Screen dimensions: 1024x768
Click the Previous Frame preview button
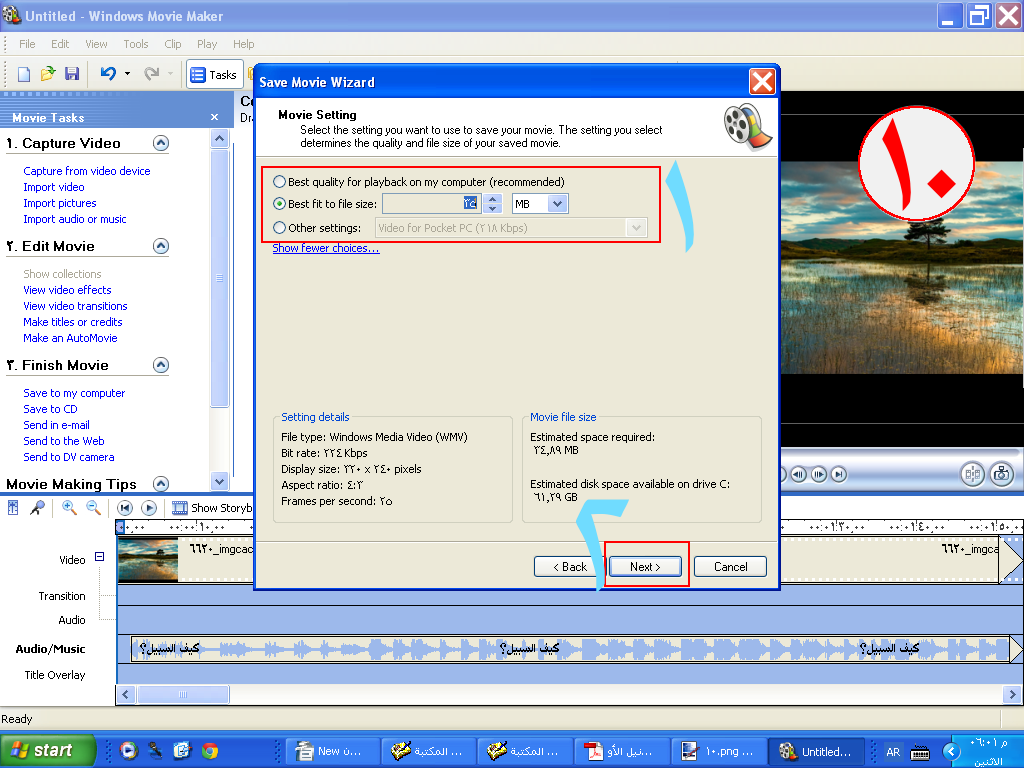798,475
